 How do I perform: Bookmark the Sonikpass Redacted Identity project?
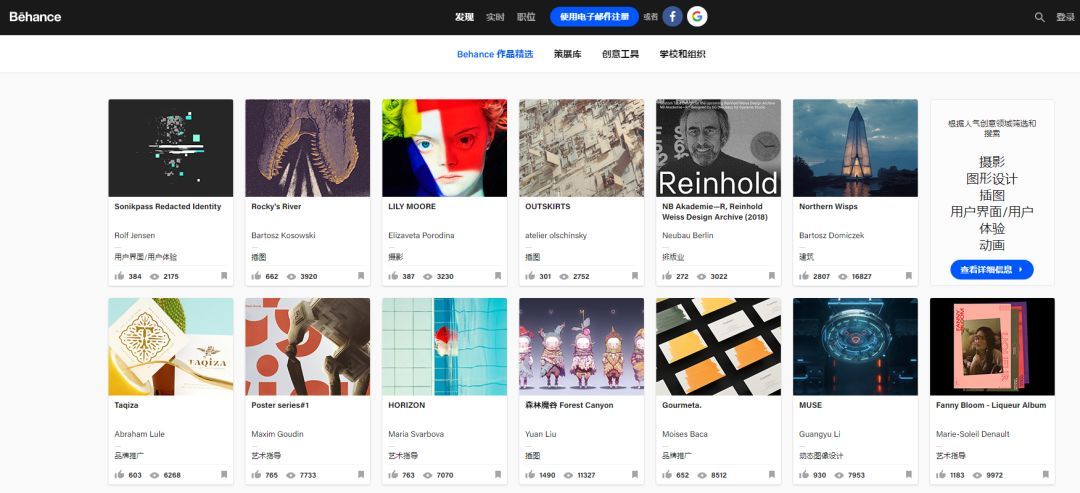tap(225, 276)
